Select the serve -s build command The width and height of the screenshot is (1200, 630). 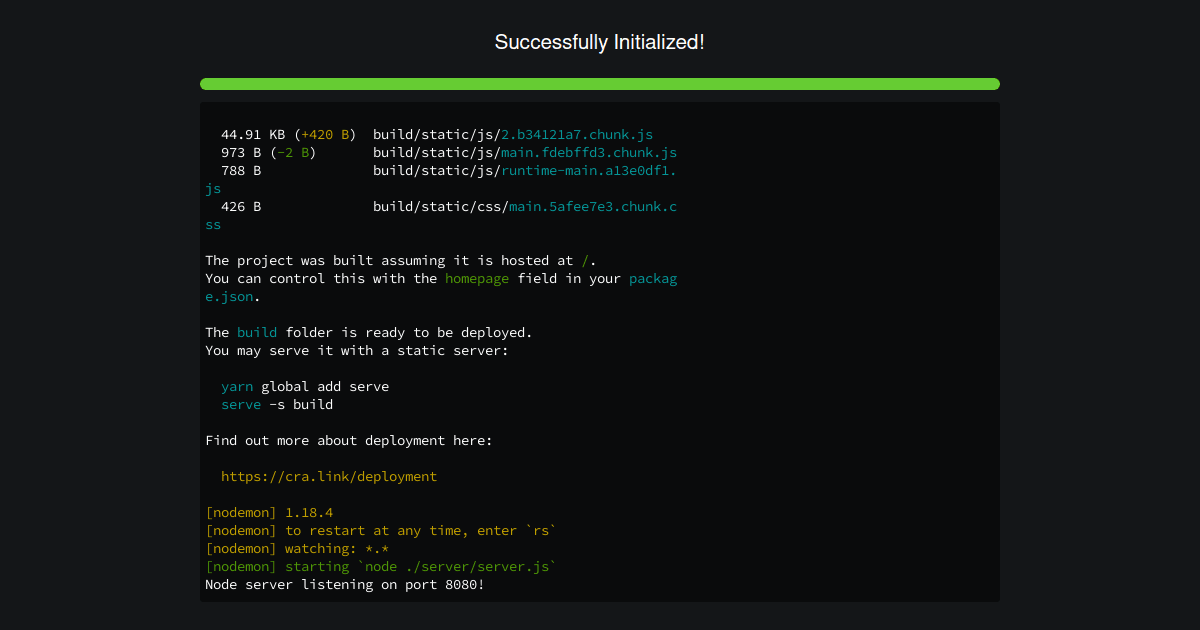(x=277, y=404)
